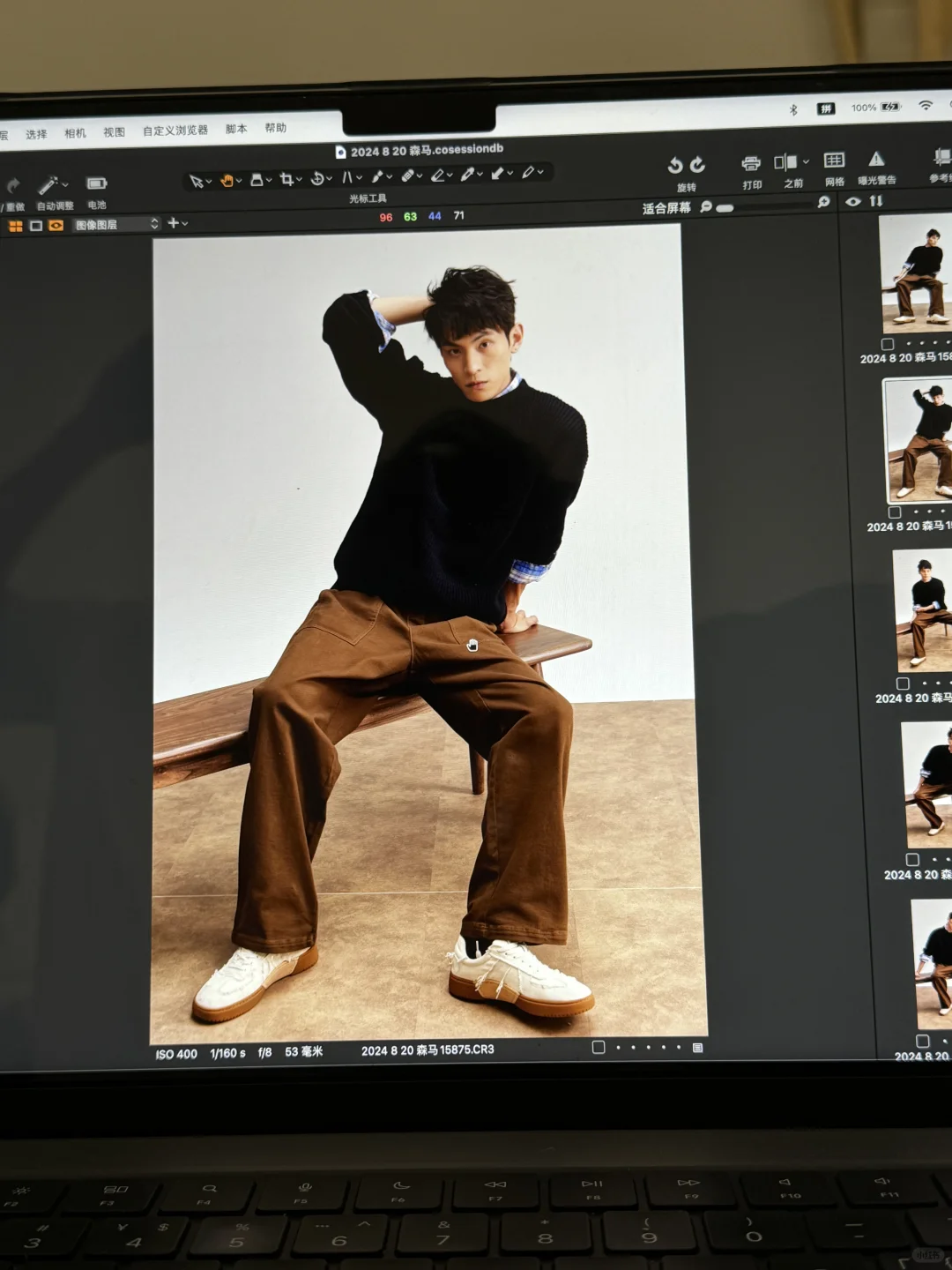Click the 适合屏幕 fit-to-screen button

(x=666, y=208)
